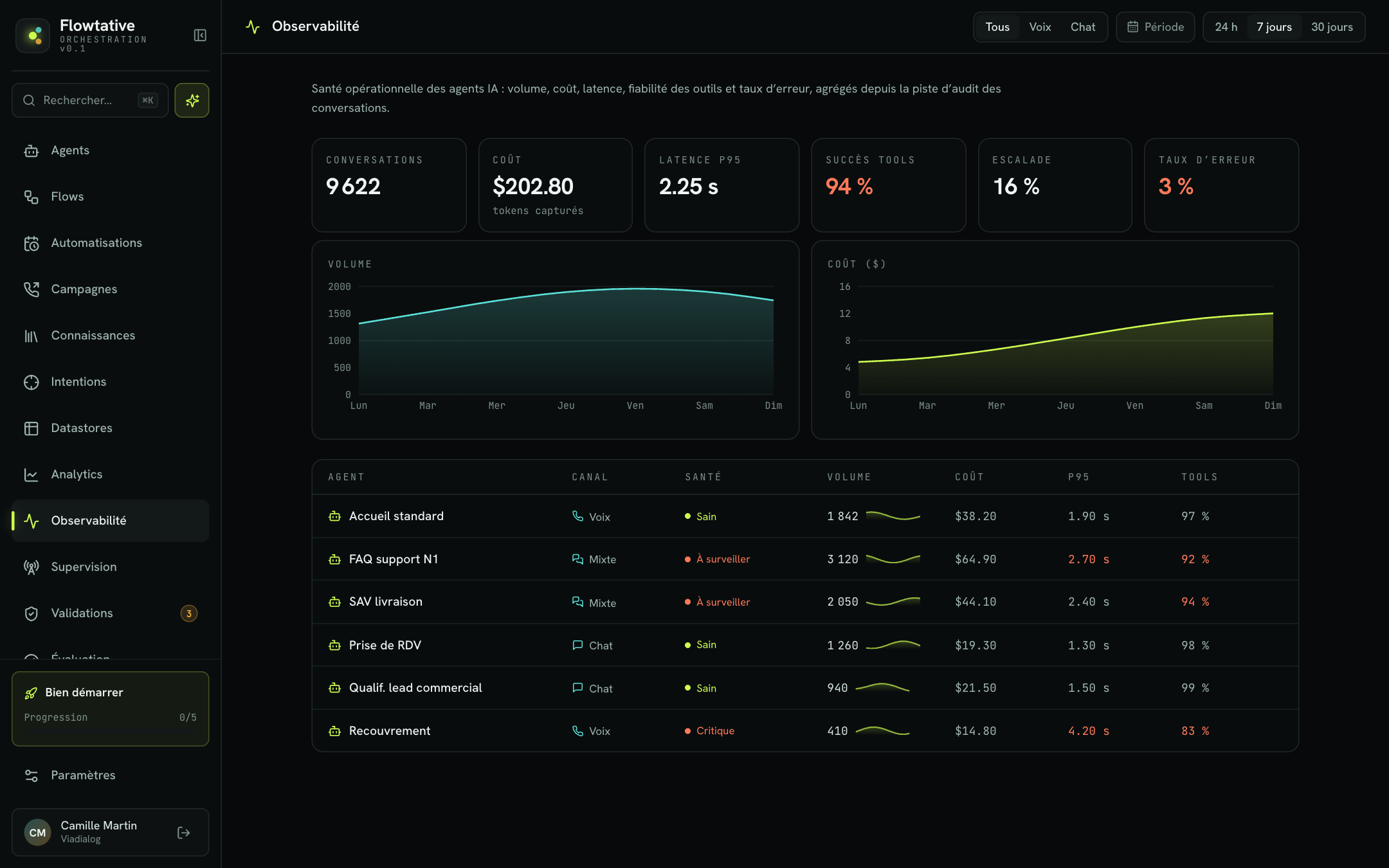
Task: Open the Datastores table icon
Action: tap(32, 428)
